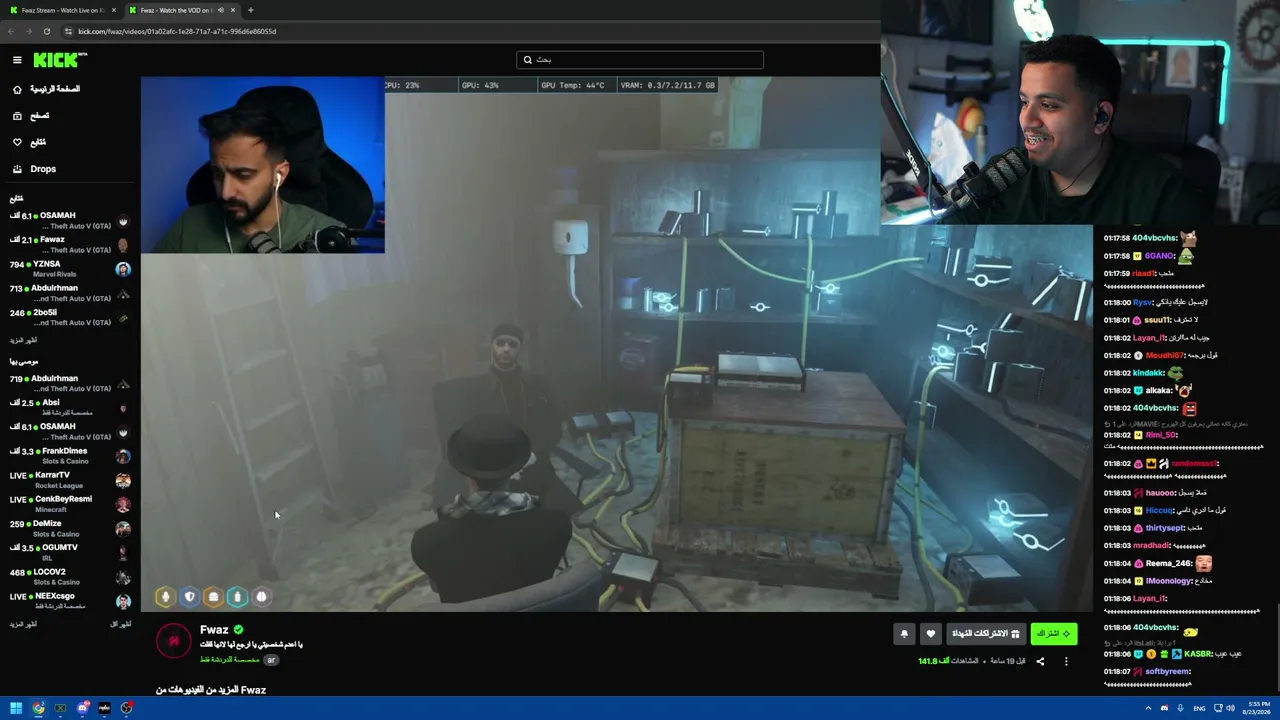
Task: Click the shield badge icon on the video
Action: click(x=190, y=597)
